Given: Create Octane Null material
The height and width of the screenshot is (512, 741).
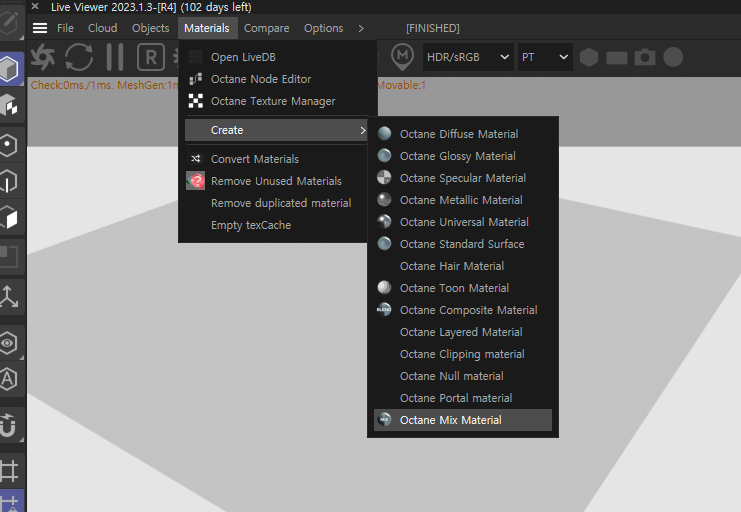Looking at the screenshot, I should (x=463, y=376).
